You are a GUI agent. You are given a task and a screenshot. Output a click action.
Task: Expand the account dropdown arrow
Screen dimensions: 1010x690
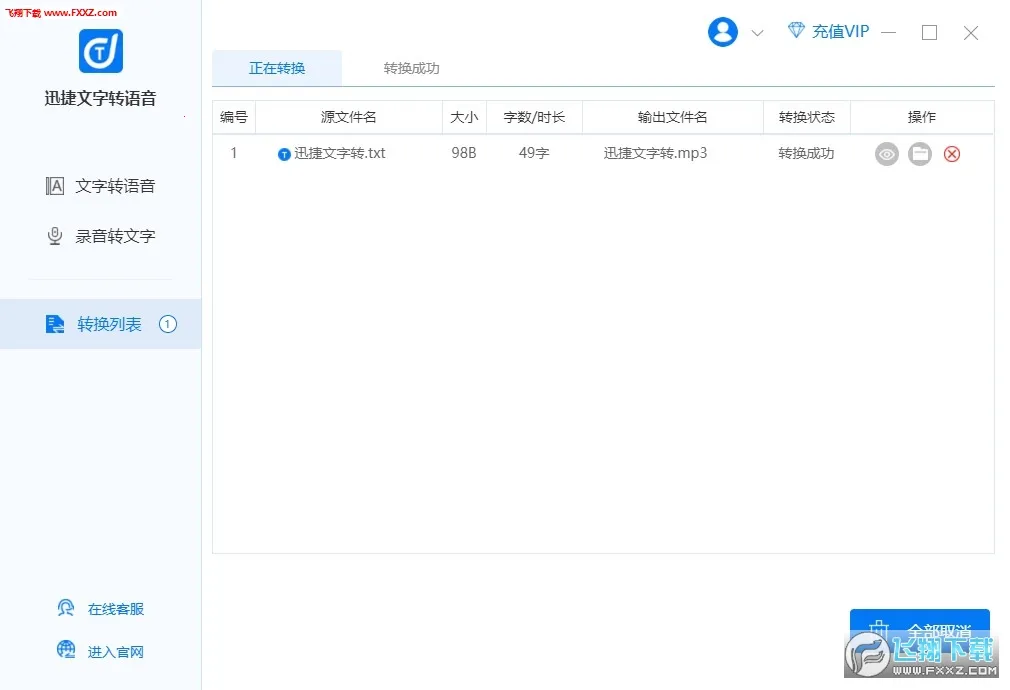[757, 33]
